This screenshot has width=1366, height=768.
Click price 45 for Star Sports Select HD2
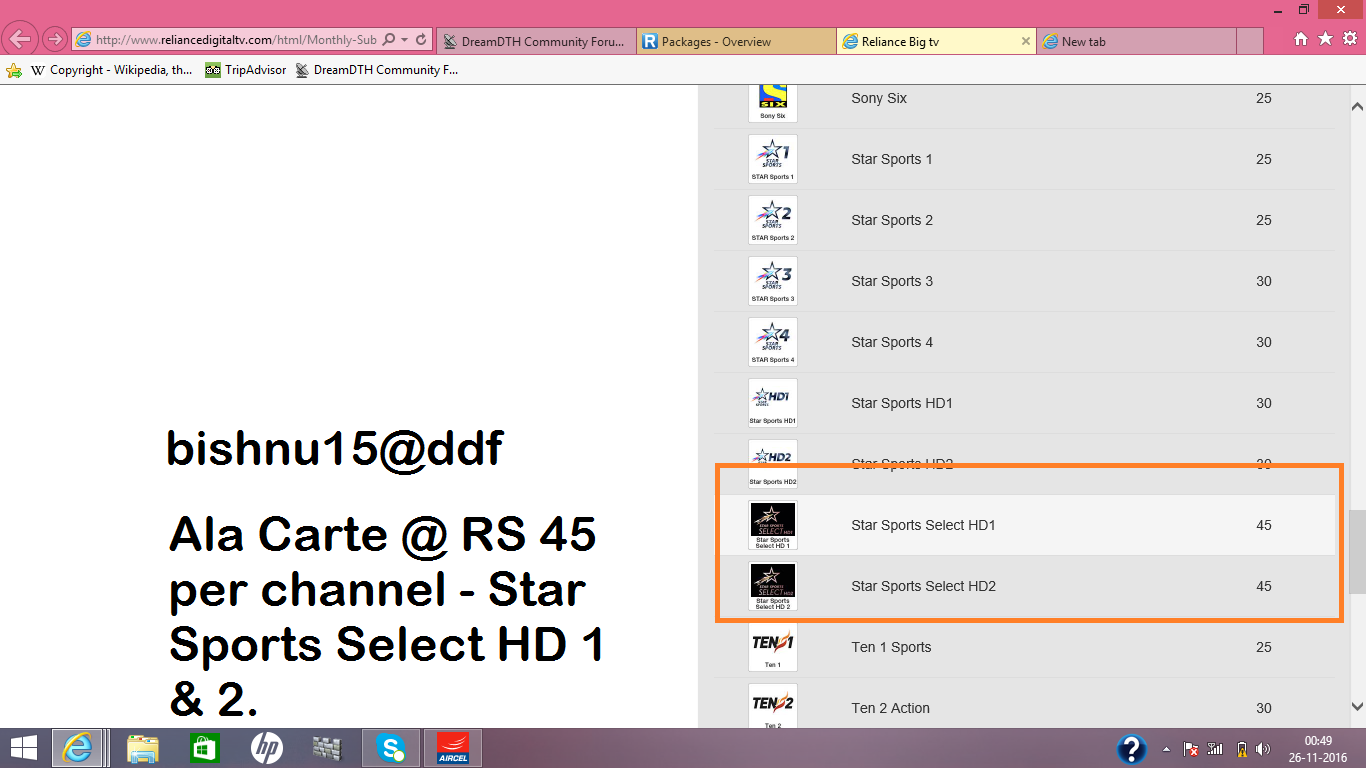[x=1264, y=586]
